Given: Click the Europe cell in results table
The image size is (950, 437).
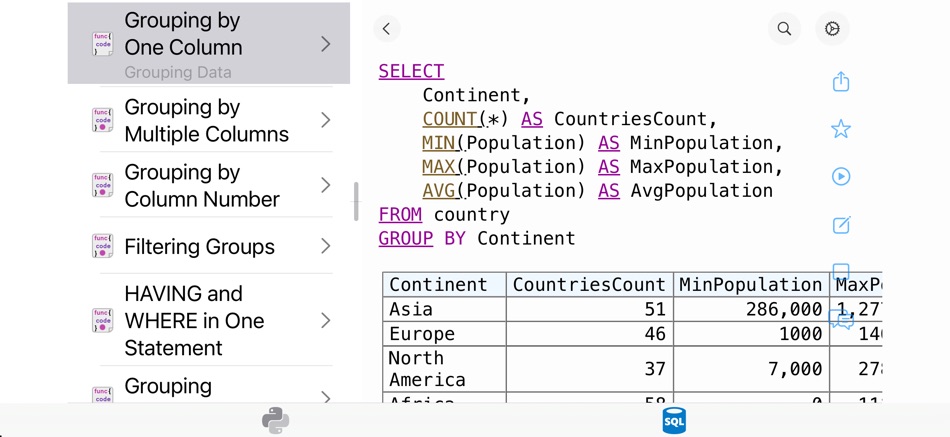Looking at the screenshot, I should (444, 334).
